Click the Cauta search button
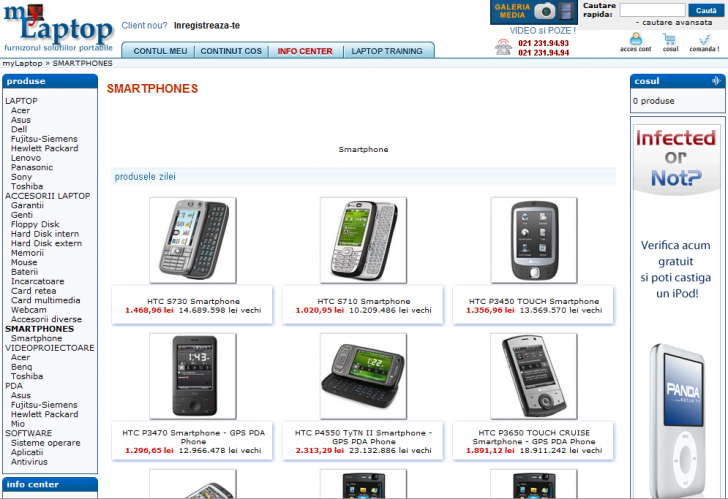This screenshot has width=728, height=499. click(x=706, y=10)
